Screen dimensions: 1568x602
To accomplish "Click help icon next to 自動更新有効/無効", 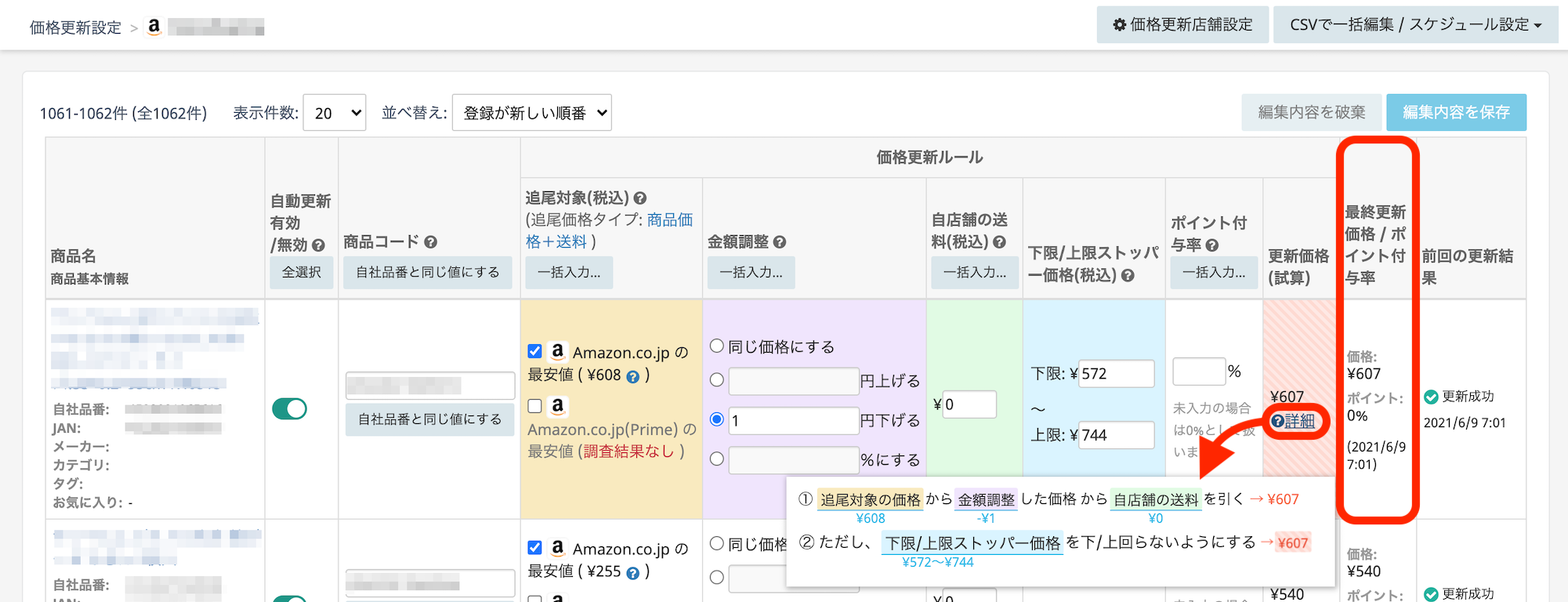I will tap(318, 245).
